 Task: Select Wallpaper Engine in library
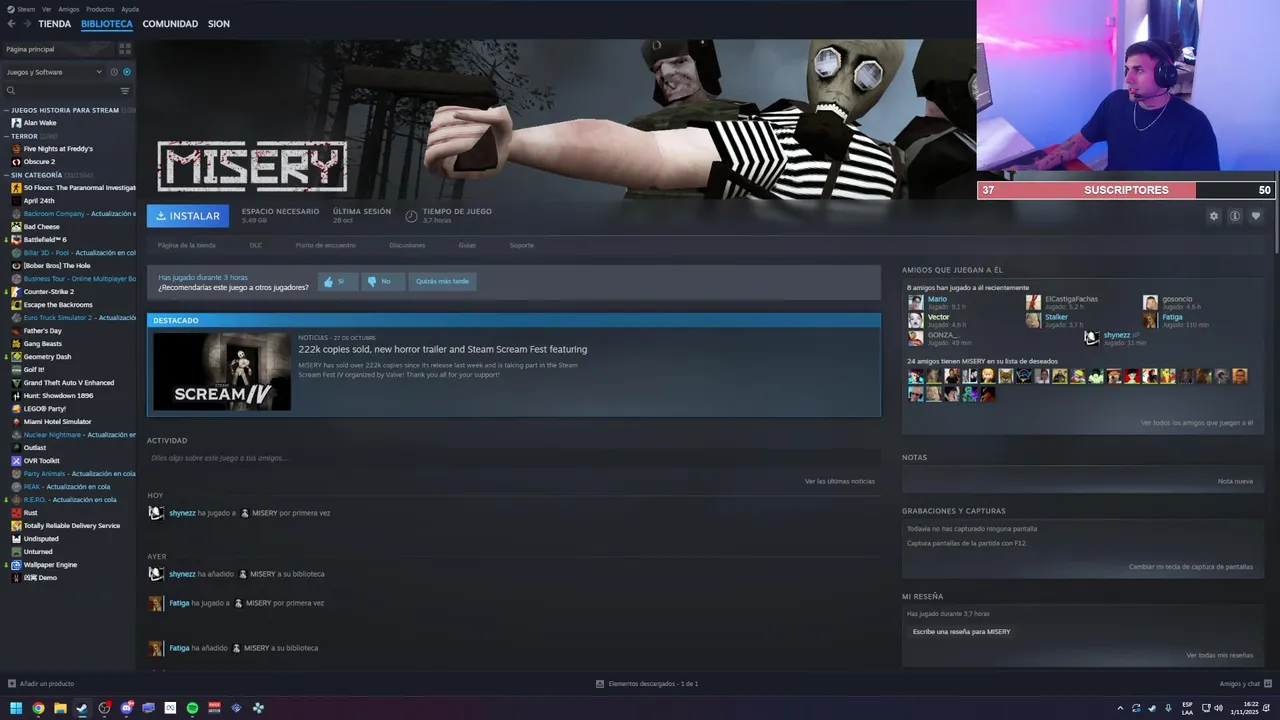pyautogui.click(x=50, y=565)
